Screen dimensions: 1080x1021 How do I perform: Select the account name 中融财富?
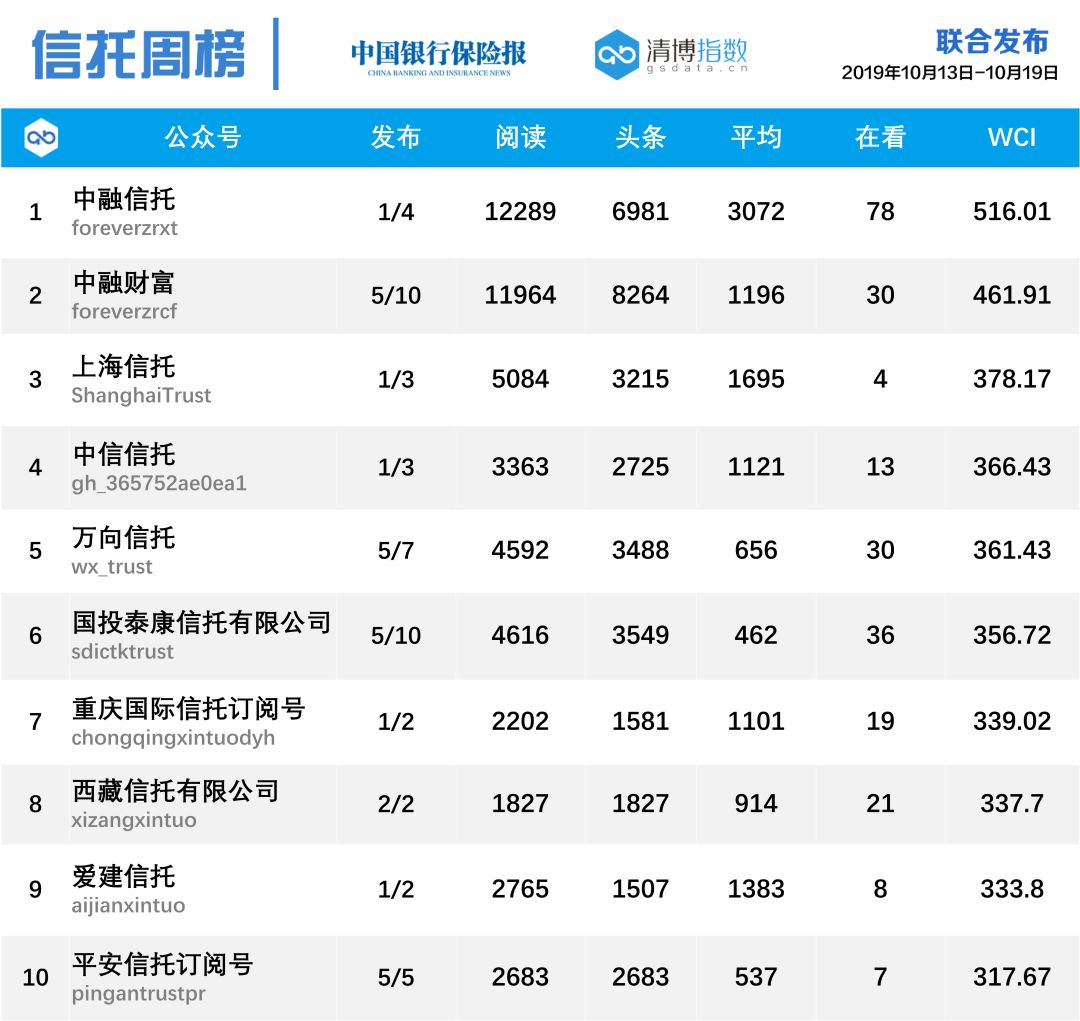[124, 282]
